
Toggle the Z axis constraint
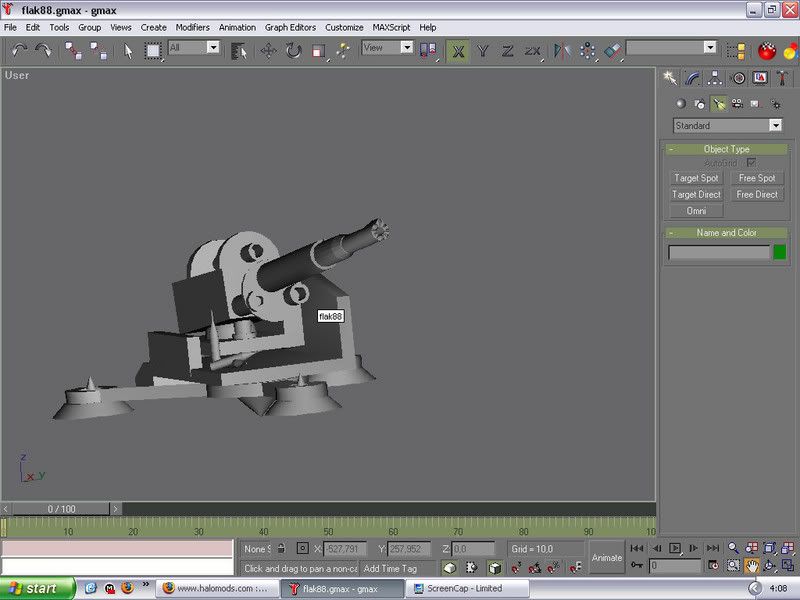pyautogui.click(x=507, y=51)
